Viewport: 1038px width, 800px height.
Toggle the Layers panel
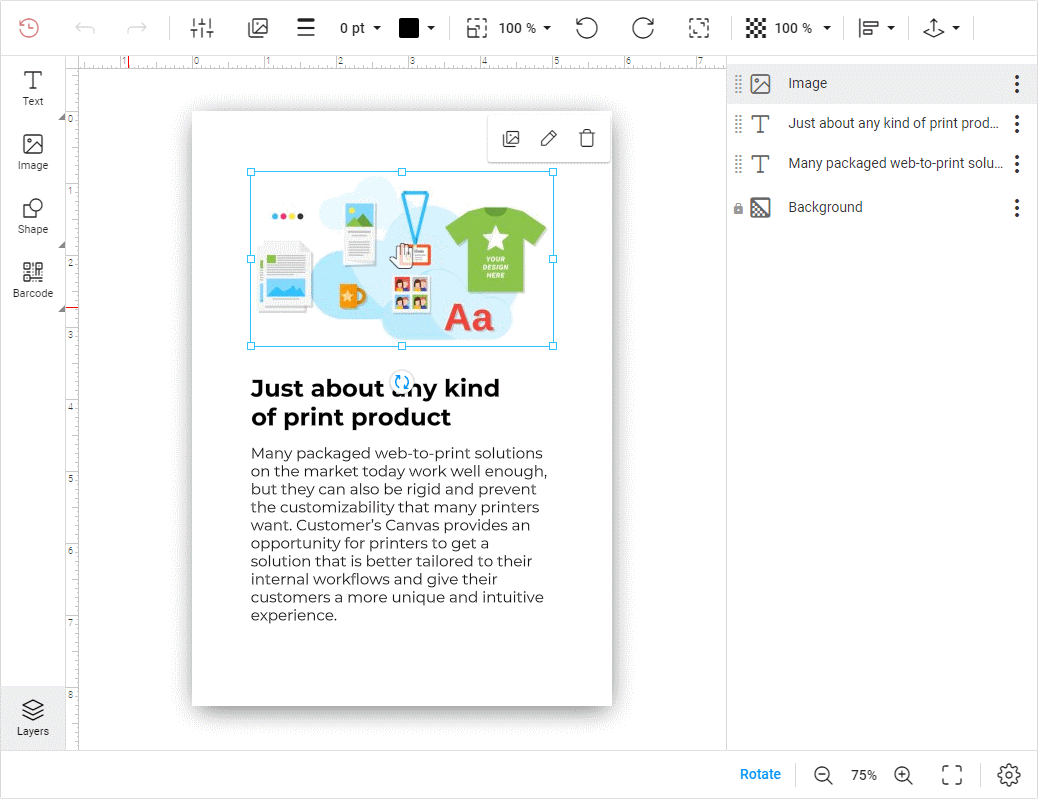point(32,719)
